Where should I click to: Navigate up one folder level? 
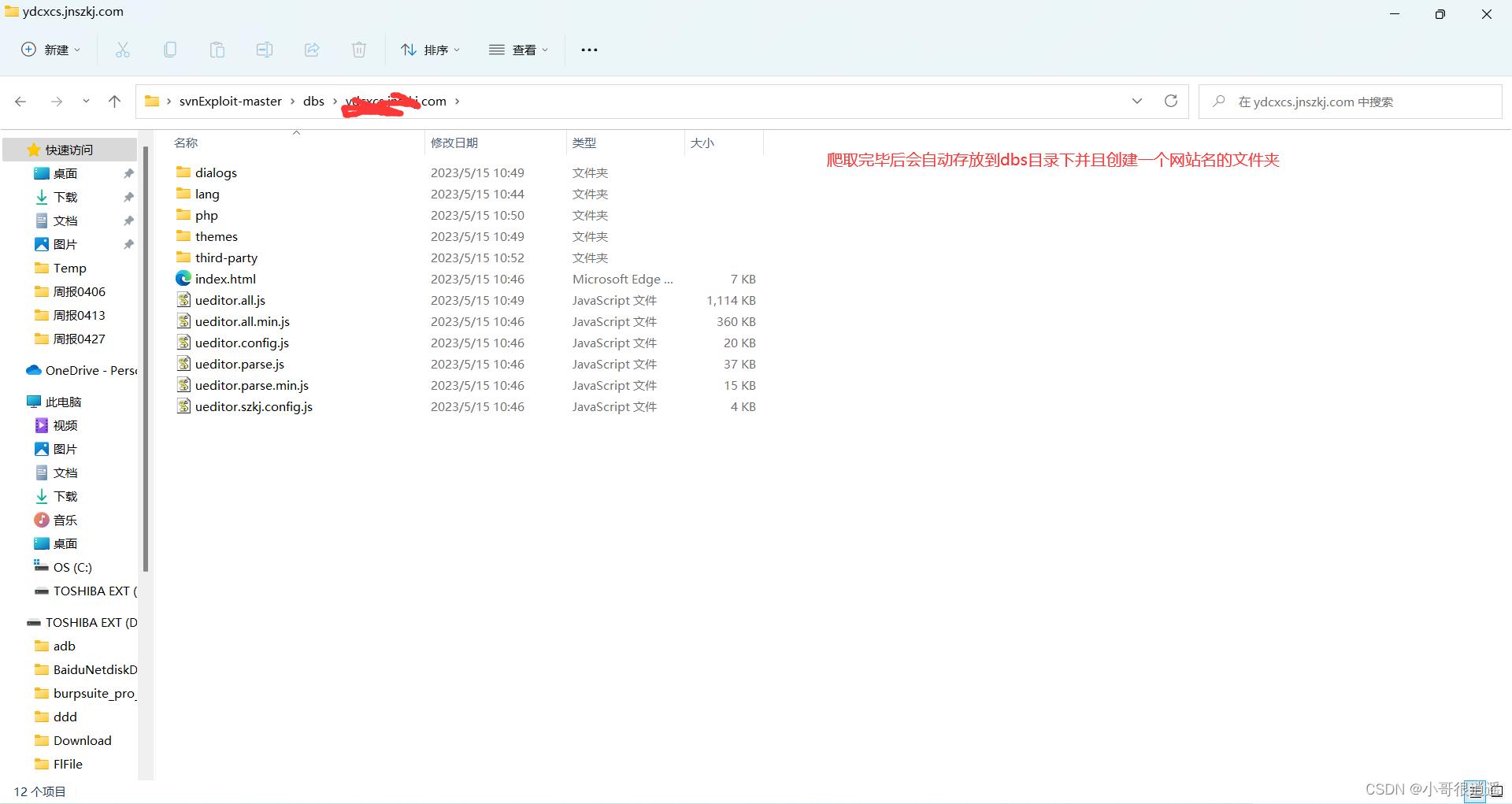point(115,101)
